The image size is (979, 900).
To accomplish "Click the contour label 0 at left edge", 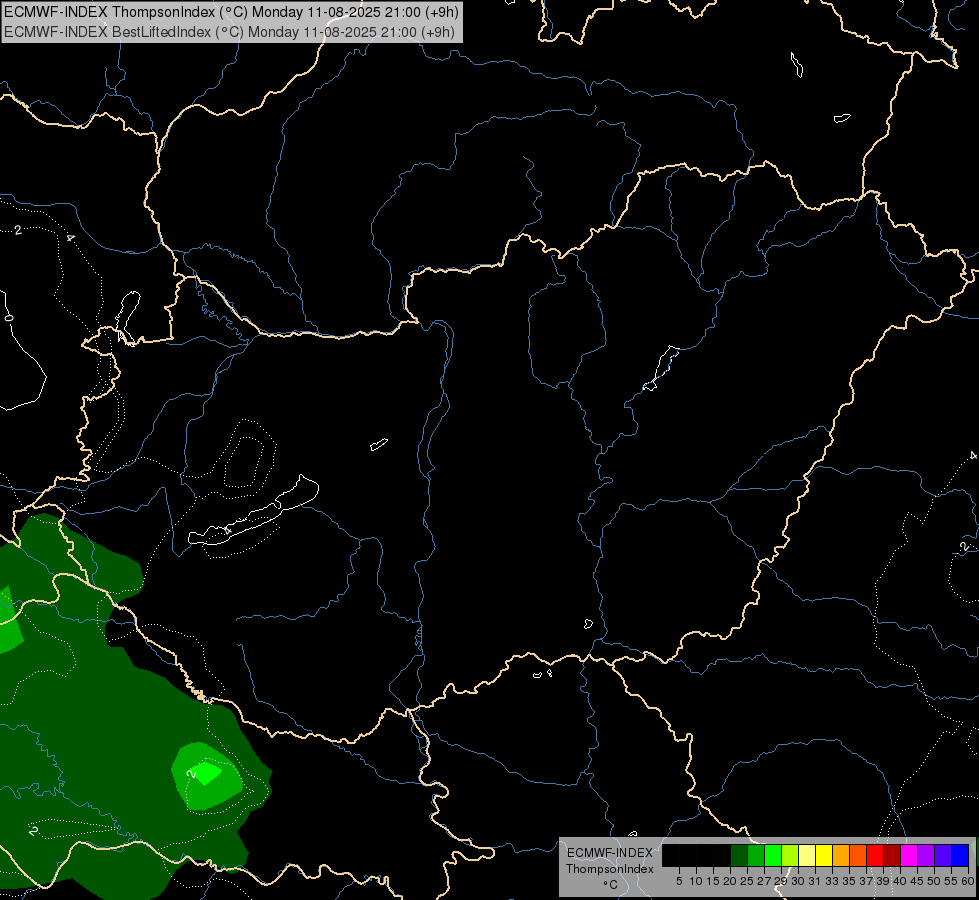I will pos(8,318).
